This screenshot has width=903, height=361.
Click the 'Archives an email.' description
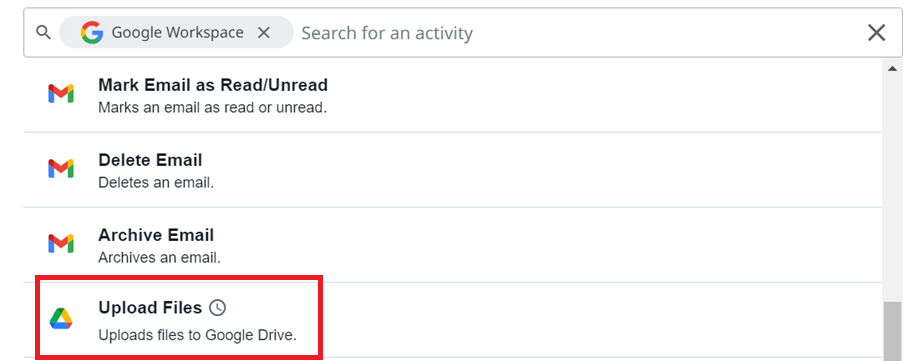160,257
